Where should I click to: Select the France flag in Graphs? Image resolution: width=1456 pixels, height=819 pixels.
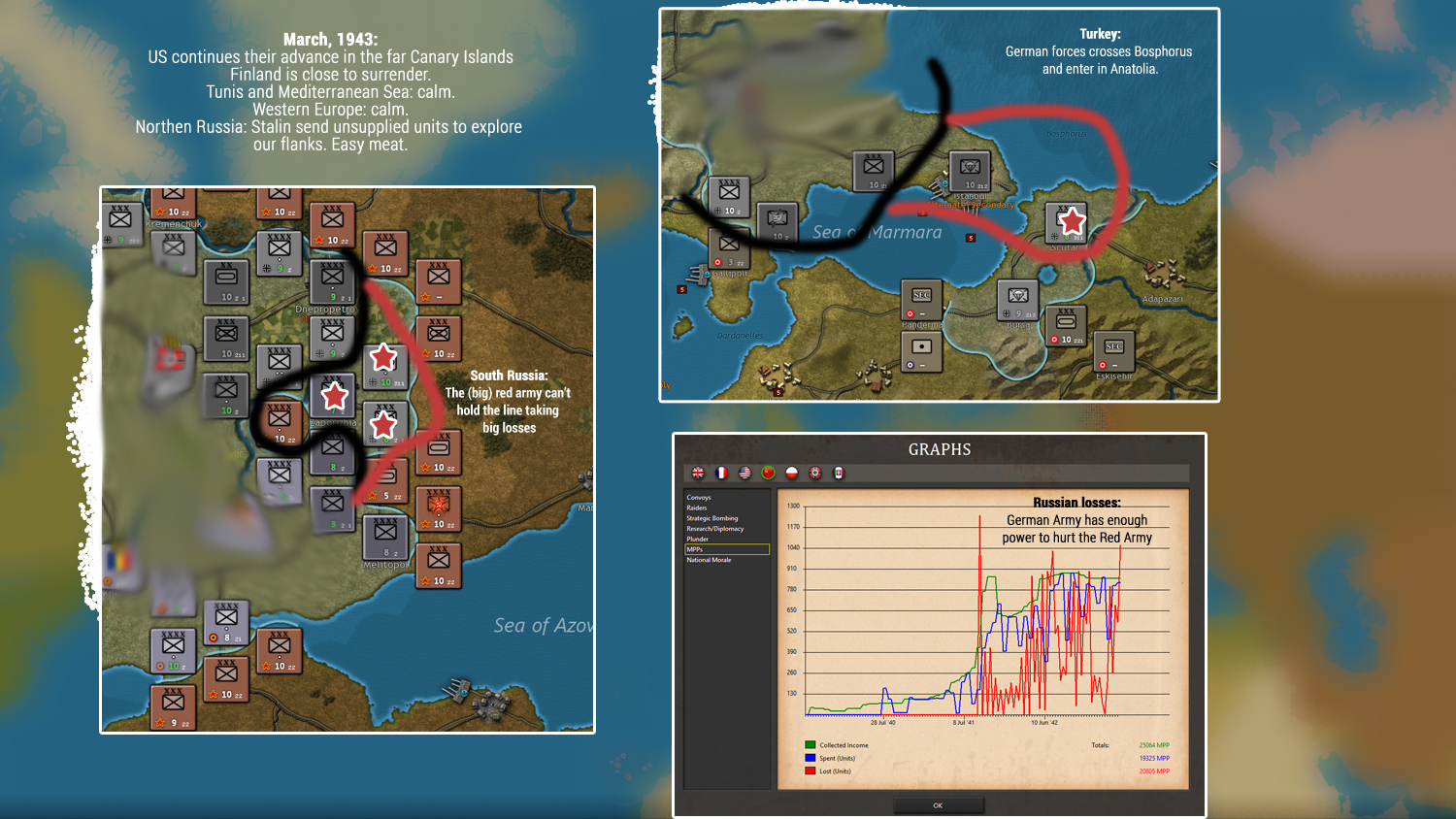click(721, 473)
